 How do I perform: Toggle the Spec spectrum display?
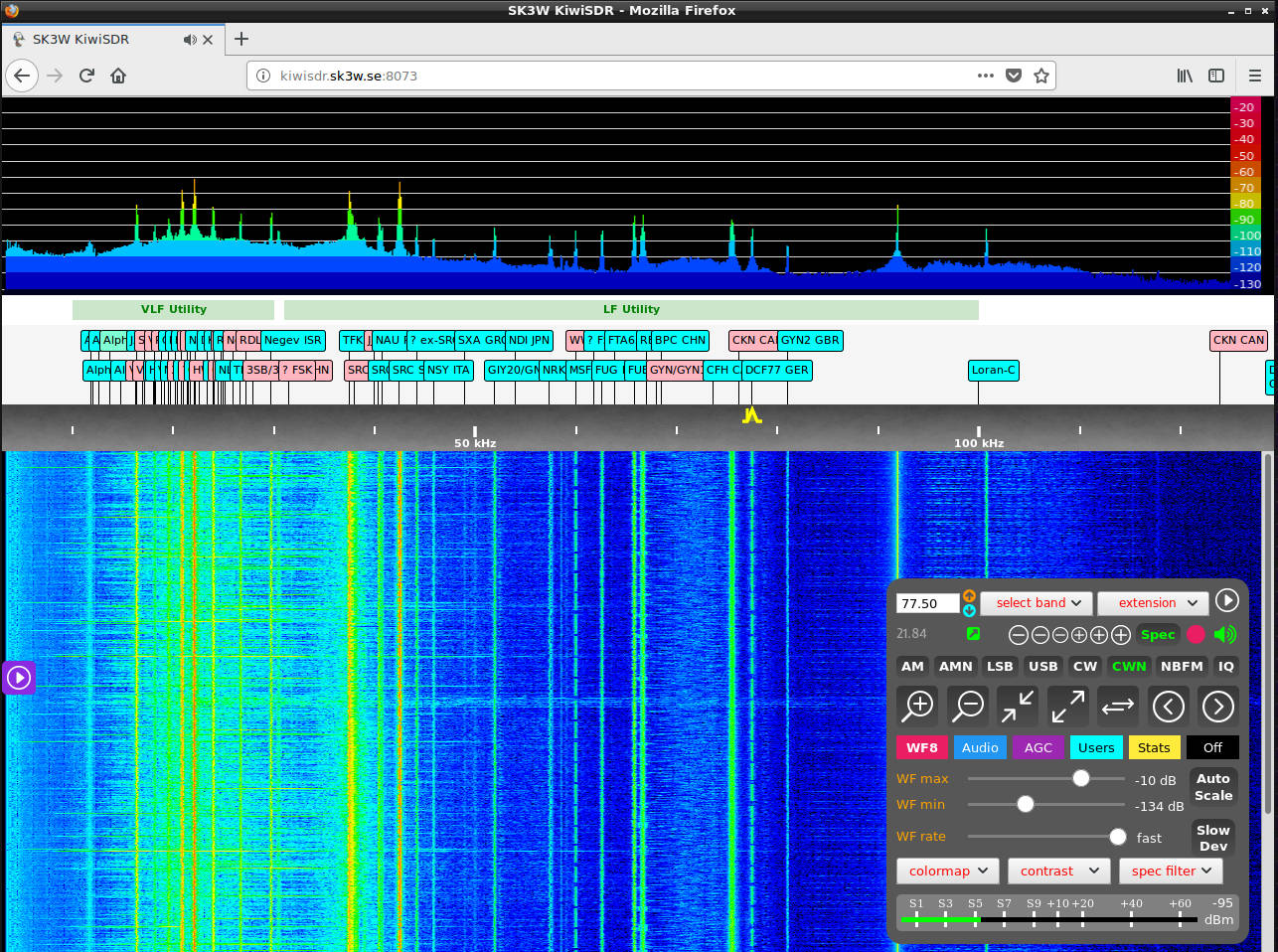tap(1157, 634)
